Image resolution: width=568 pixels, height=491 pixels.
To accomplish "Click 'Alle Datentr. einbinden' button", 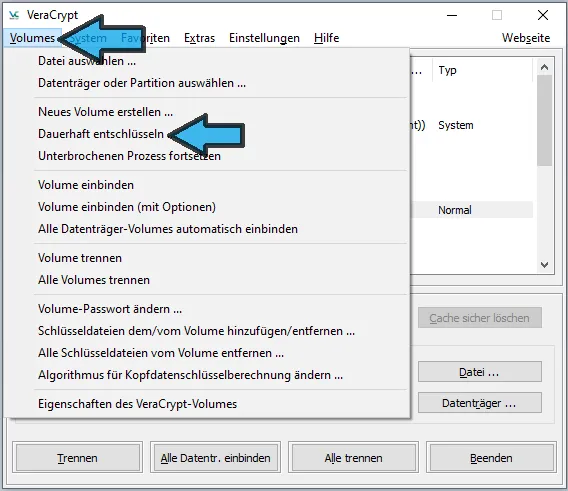I will (x=216, y=458).
